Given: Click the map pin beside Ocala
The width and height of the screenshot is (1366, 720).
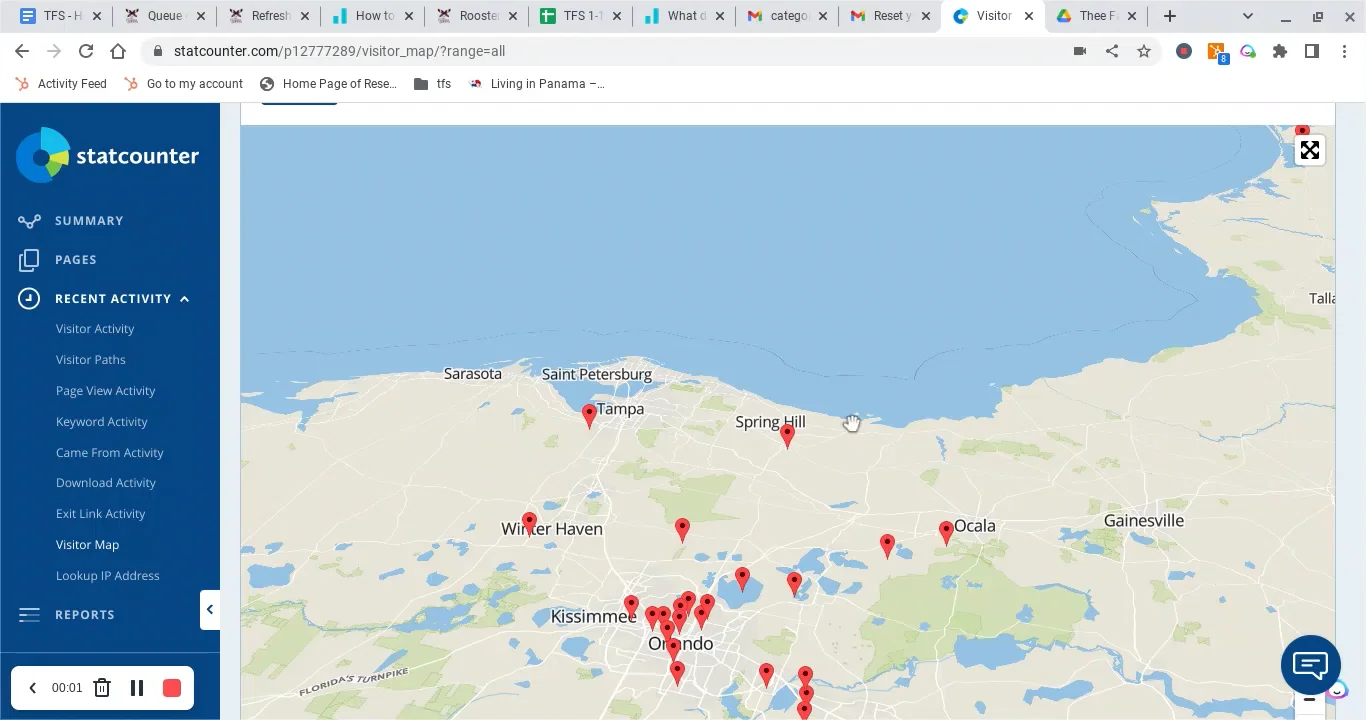Looking at the screenshot, I should [x=946, y=532].
